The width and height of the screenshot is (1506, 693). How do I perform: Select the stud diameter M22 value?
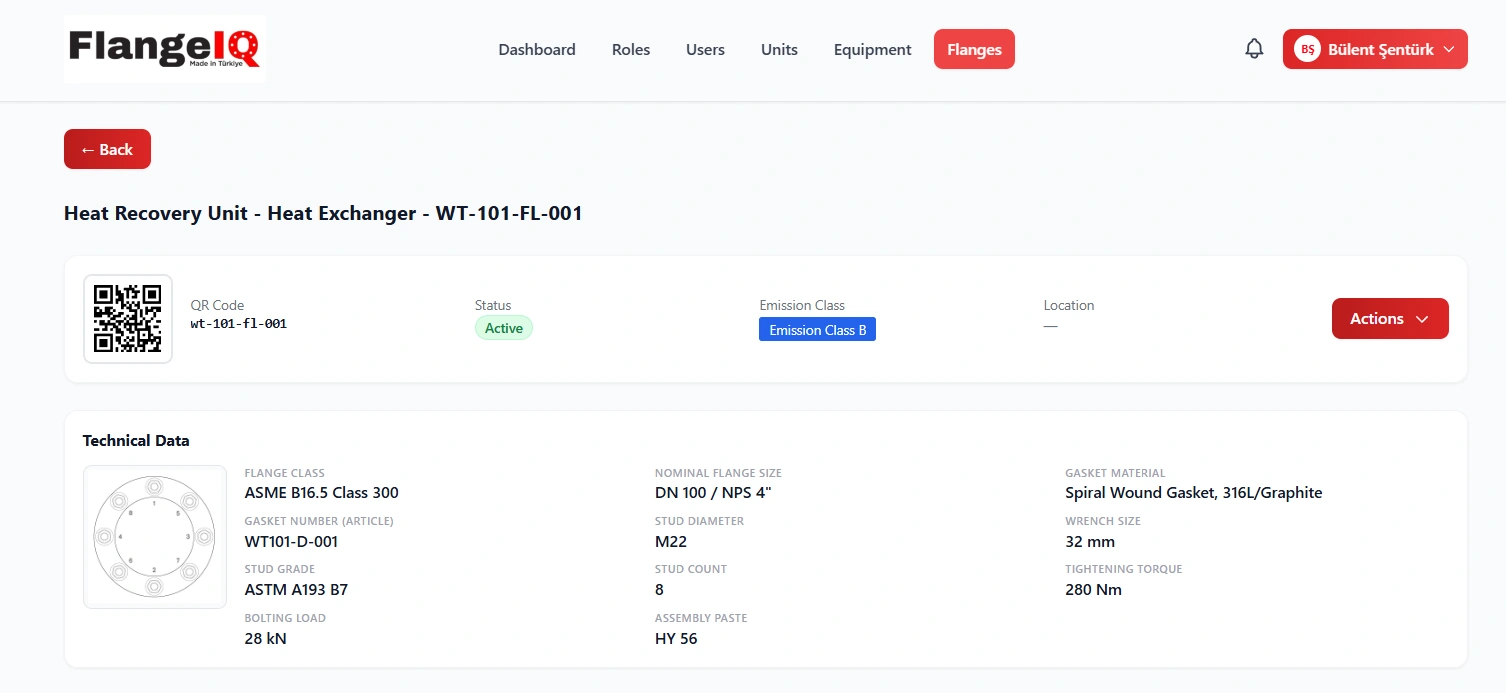coord(671,541)
